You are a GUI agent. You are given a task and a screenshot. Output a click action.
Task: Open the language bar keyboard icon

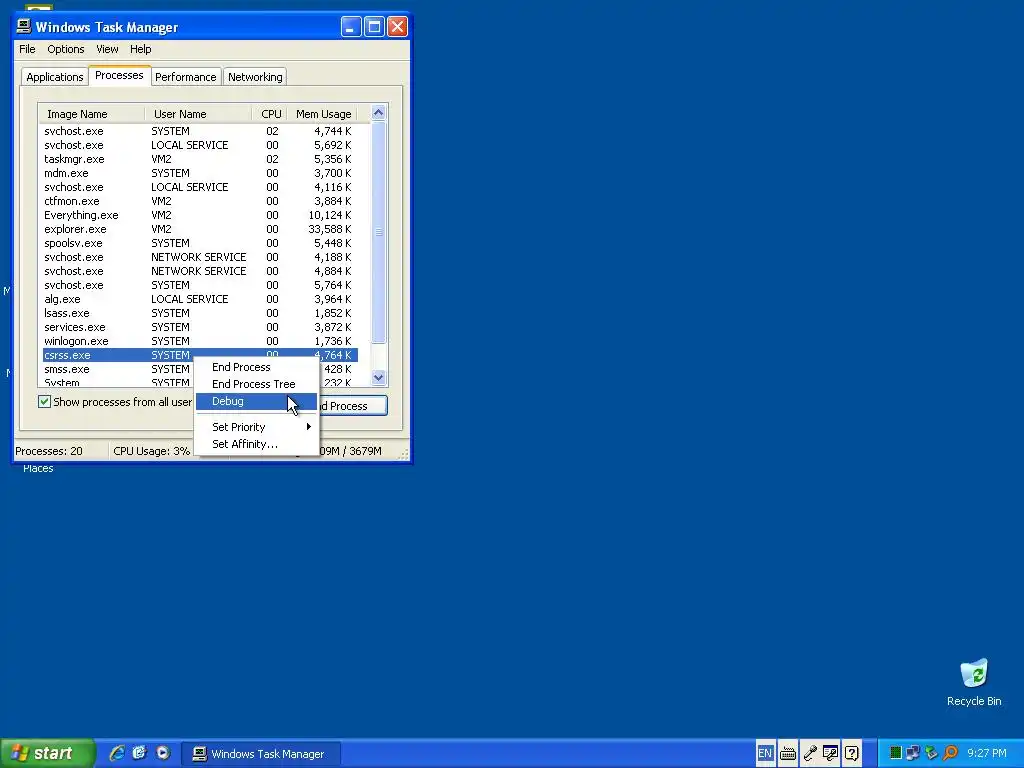pos(788,754)
